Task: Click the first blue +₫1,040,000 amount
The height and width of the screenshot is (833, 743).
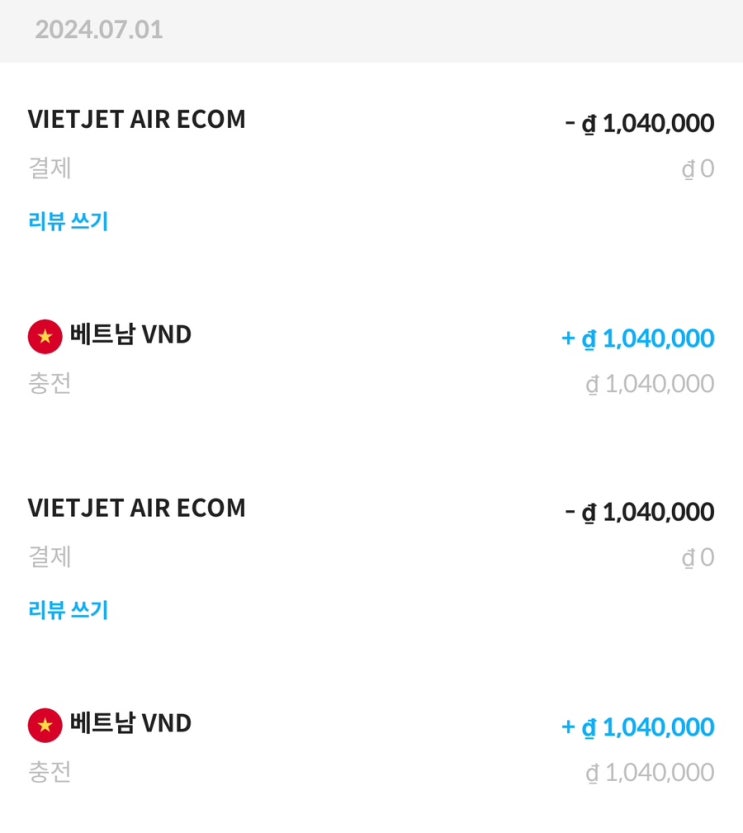Action: pos(638,338)
